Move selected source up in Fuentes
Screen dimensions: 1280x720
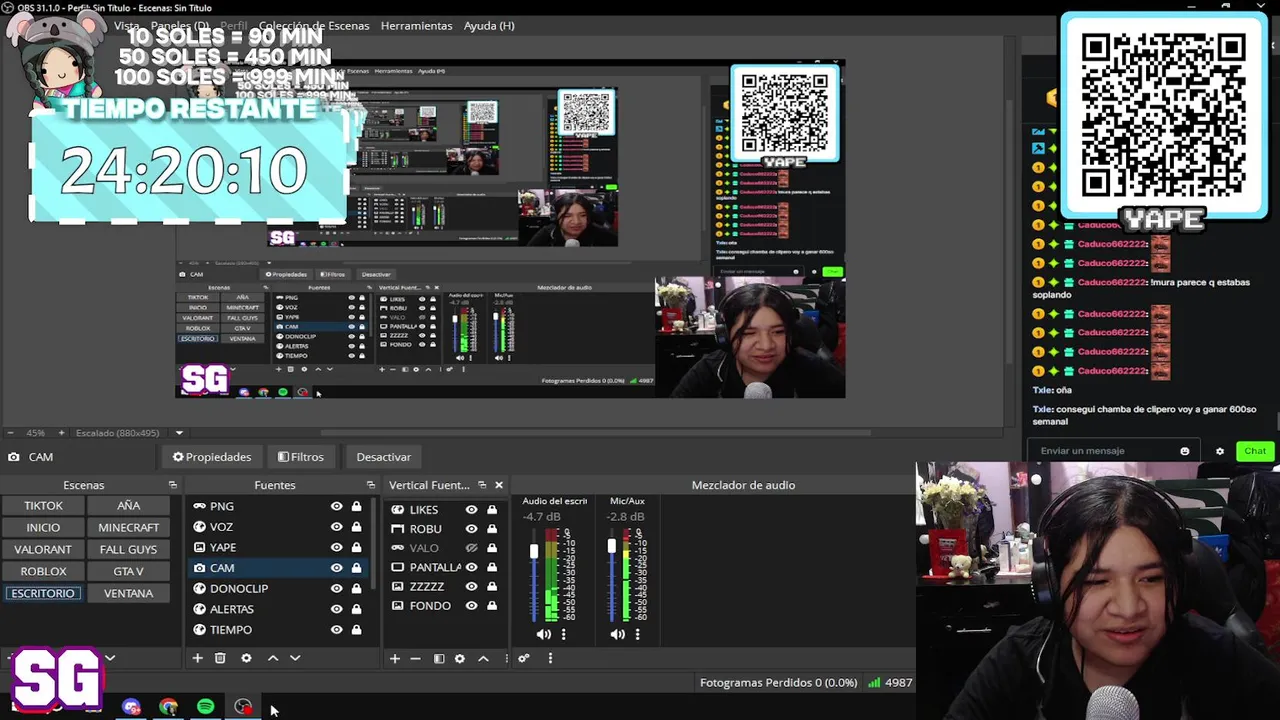[x=273, y=658]
